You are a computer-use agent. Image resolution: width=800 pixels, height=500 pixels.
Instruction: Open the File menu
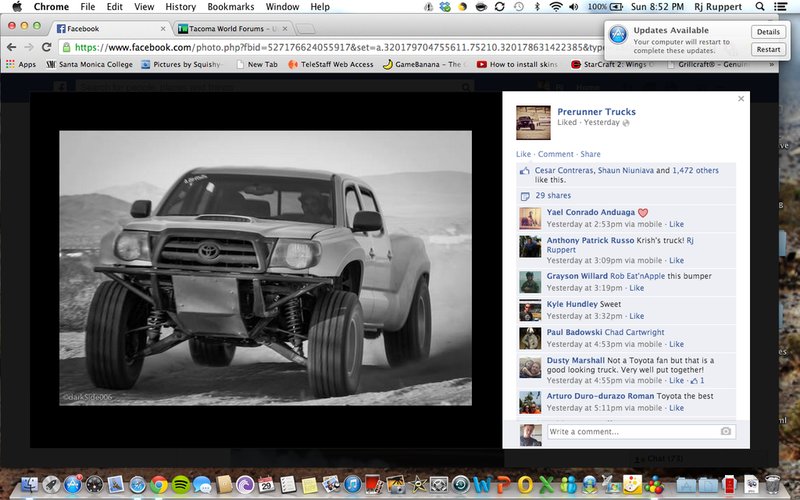click(88, 7)
